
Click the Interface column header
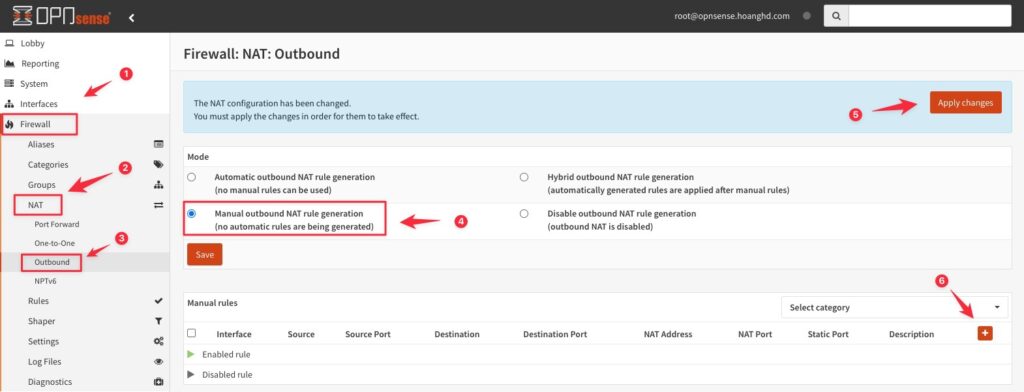(234, 334)
